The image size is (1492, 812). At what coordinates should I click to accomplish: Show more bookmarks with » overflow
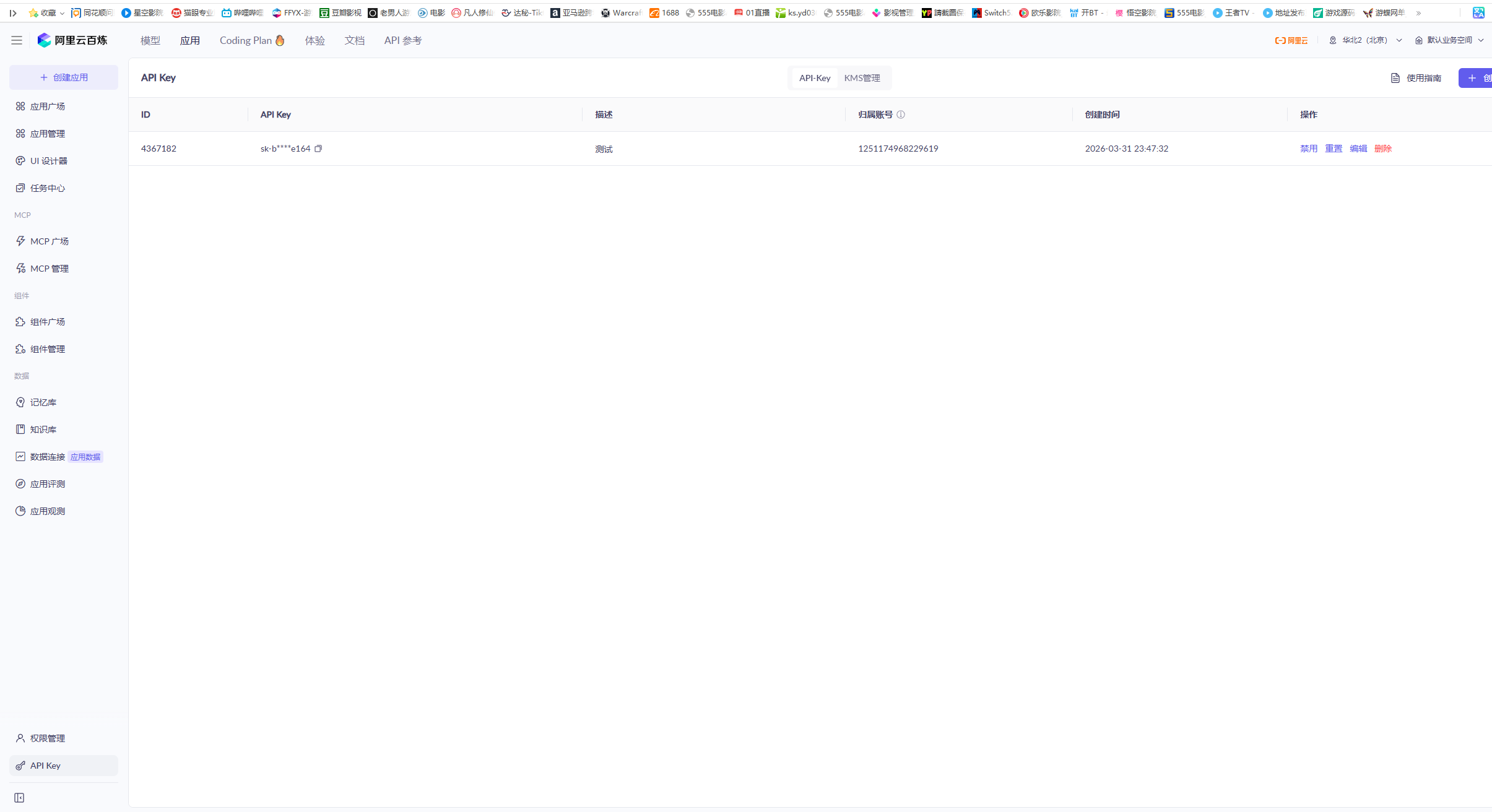tap(1418, 12)
